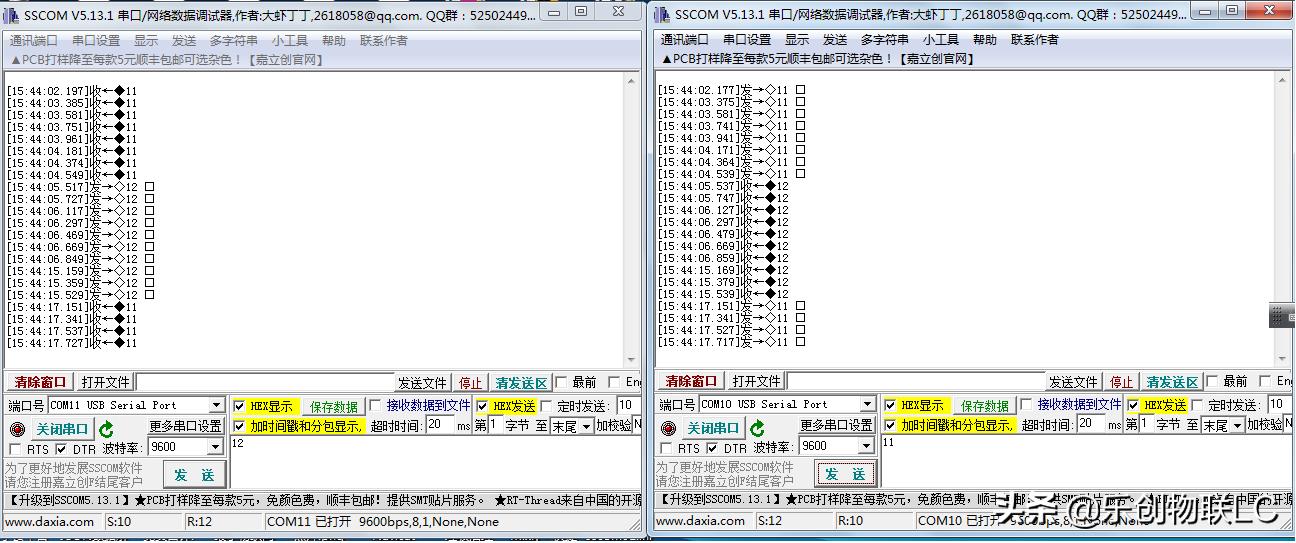Open the 9600 baud rate dropdown in COM10 window
1296x543 pixels.
click(x=864, y=446)
